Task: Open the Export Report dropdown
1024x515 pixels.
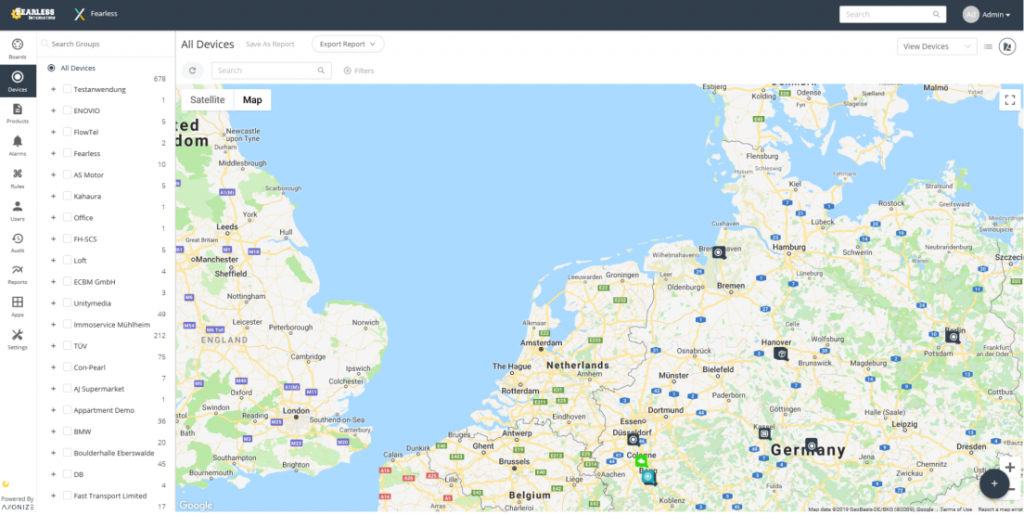Action: [347, 44]
